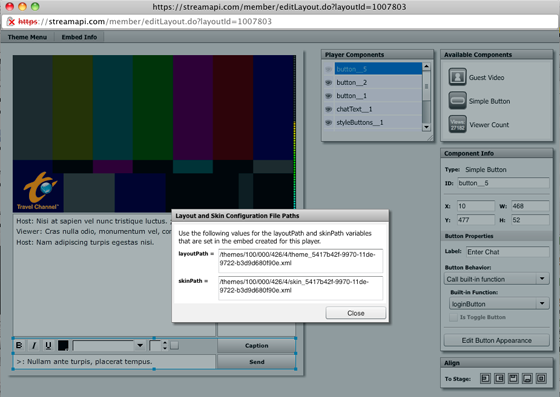Click the Y position field

pos(476,220)
